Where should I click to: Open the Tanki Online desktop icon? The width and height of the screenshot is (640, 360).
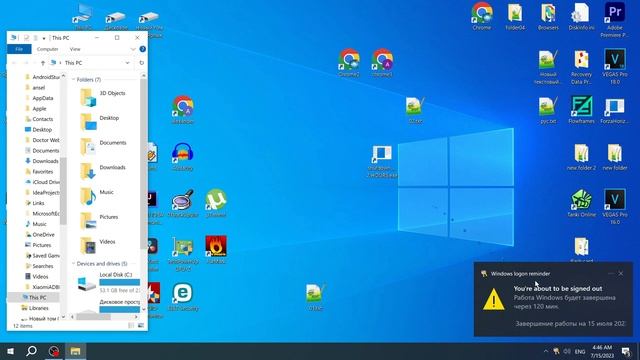pos(581,203)
